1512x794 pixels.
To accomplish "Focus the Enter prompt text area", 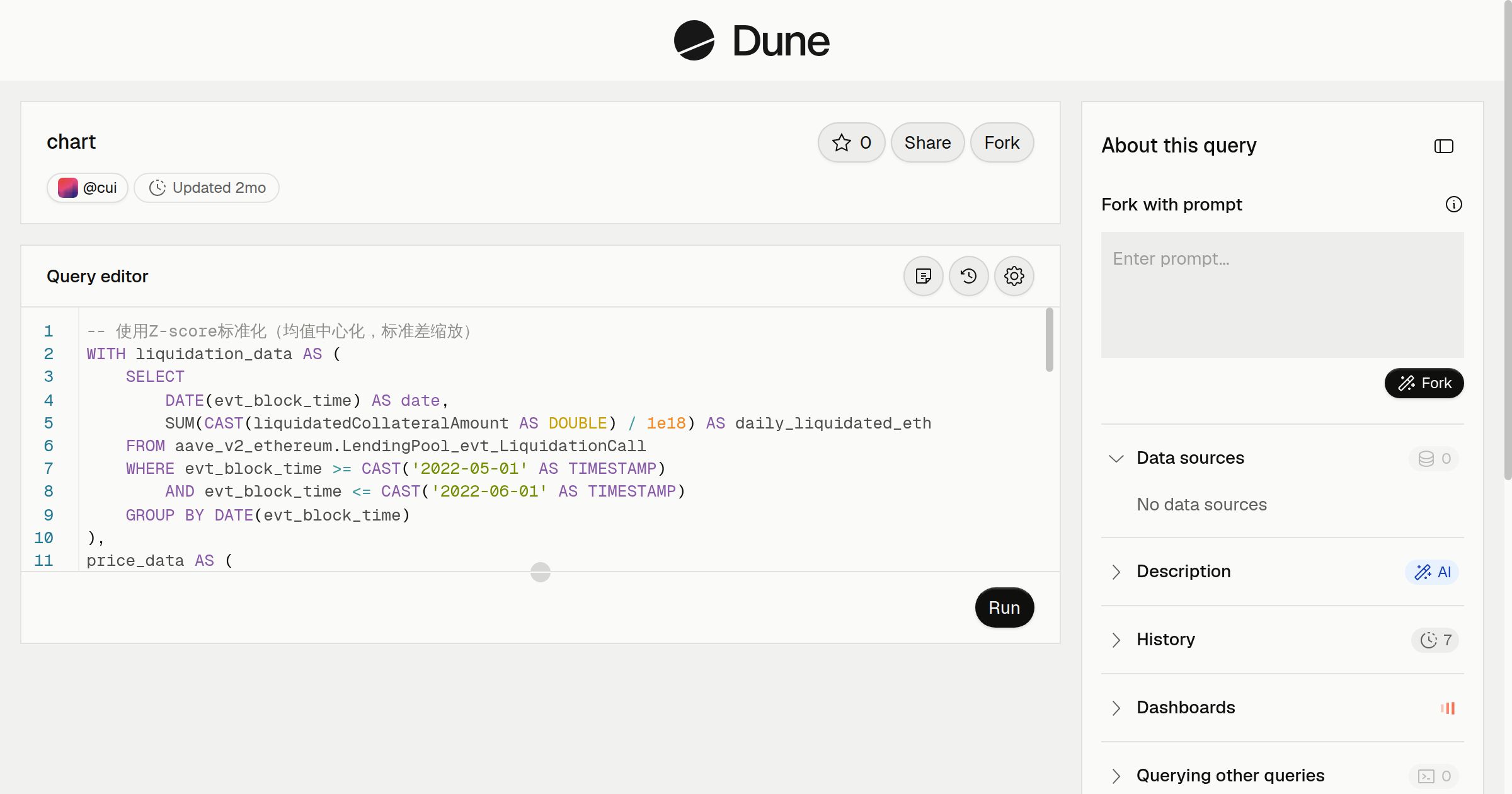I will (1283, 295).
